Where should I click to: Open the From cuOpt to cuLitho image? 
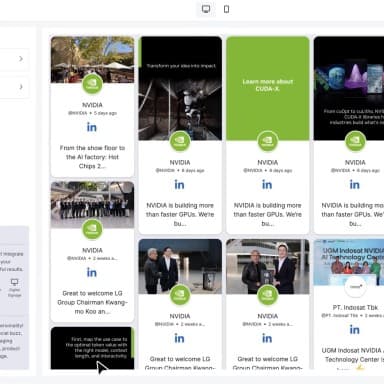[x=349, y=88]
